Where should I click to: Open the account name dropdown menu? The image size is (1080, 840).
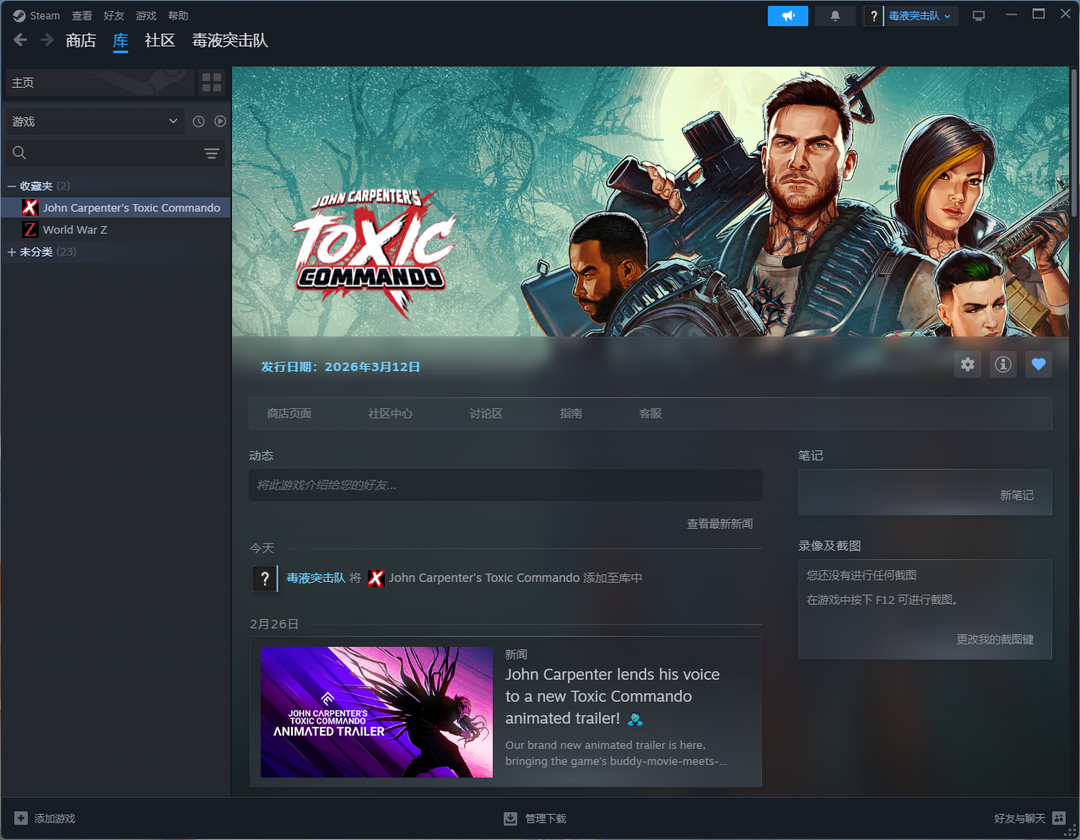(x=921, y=16)
